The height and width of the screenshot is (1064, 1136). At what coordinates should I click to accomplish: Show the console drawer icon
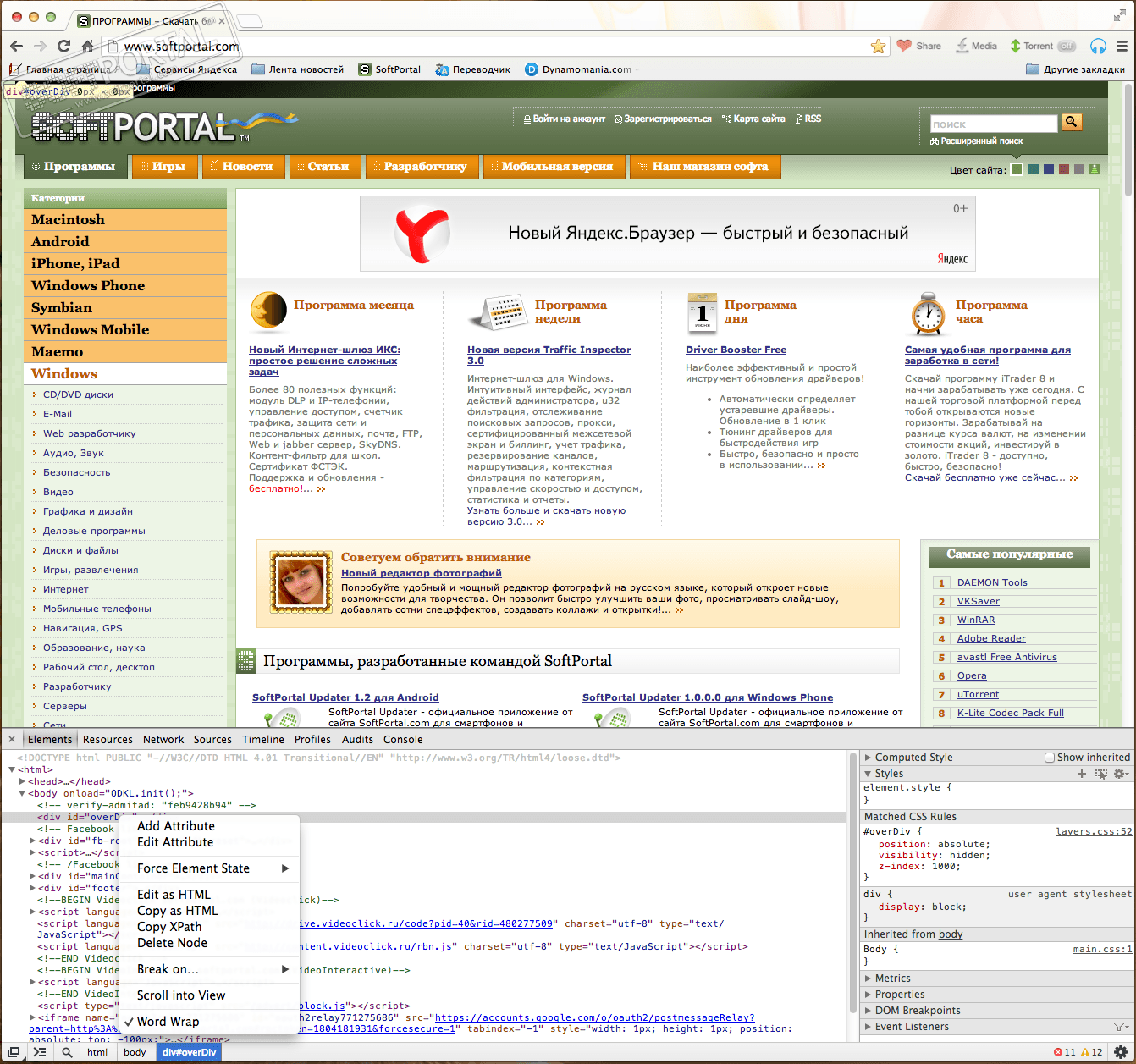(40, 1052)
